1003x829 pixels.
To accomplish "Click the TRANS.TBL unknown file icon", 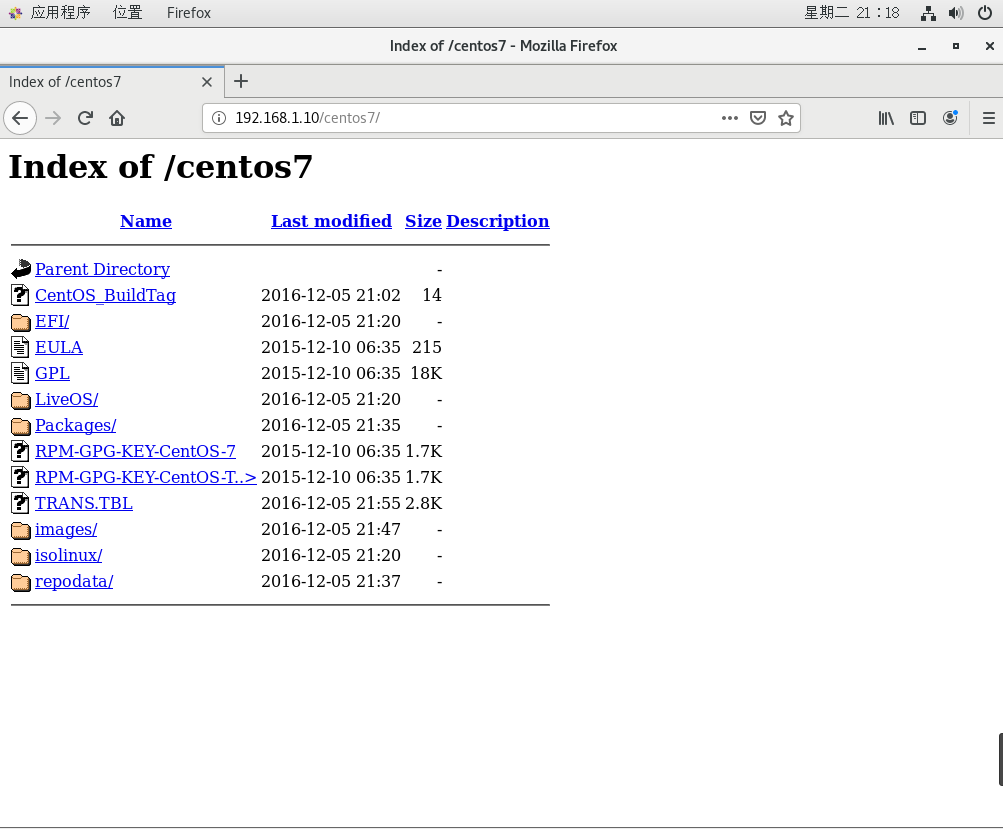I will tap(20, 503).
